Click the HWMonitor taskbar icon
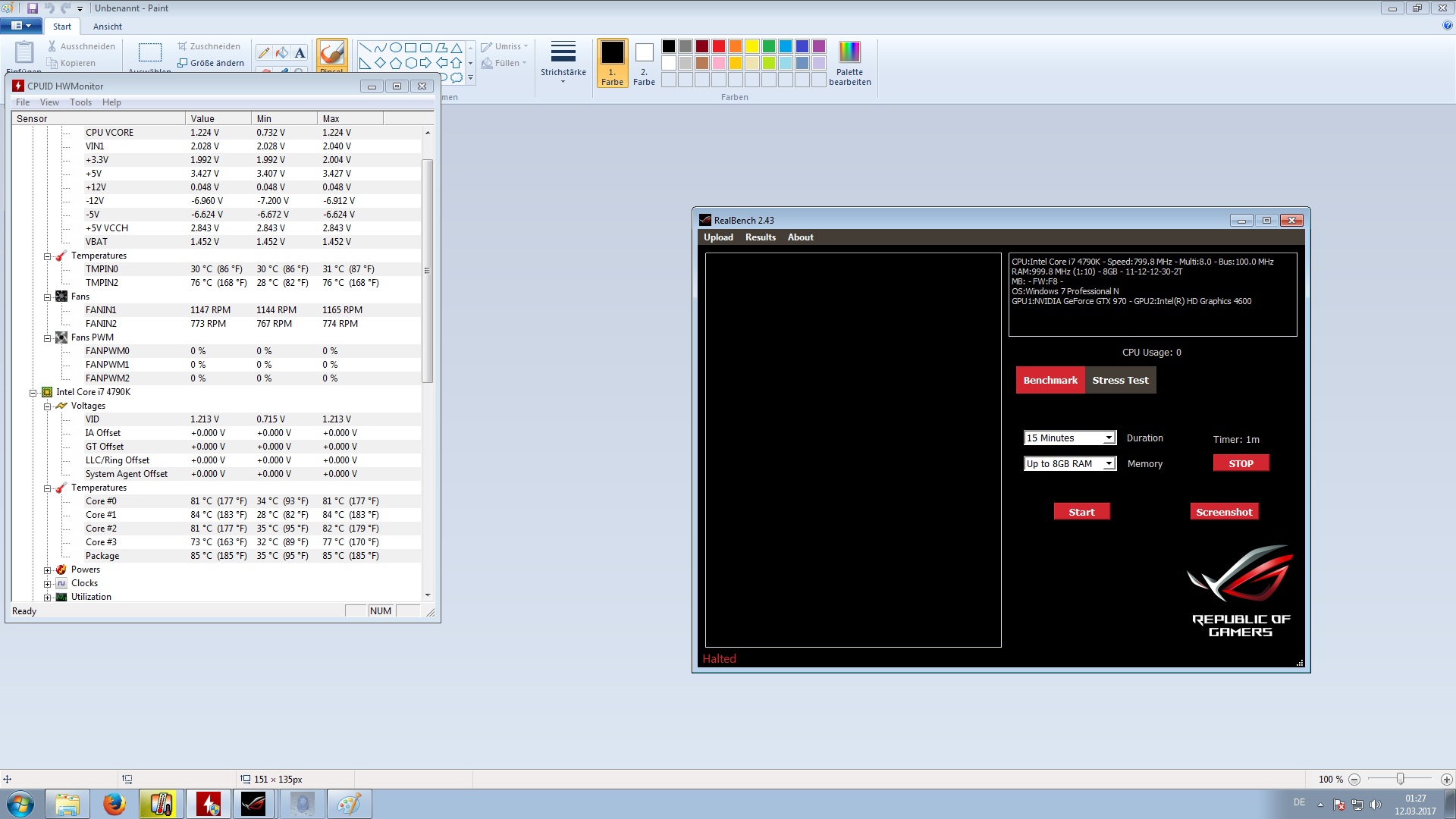This screenshot has width=1456, height=819. [208, 804]
